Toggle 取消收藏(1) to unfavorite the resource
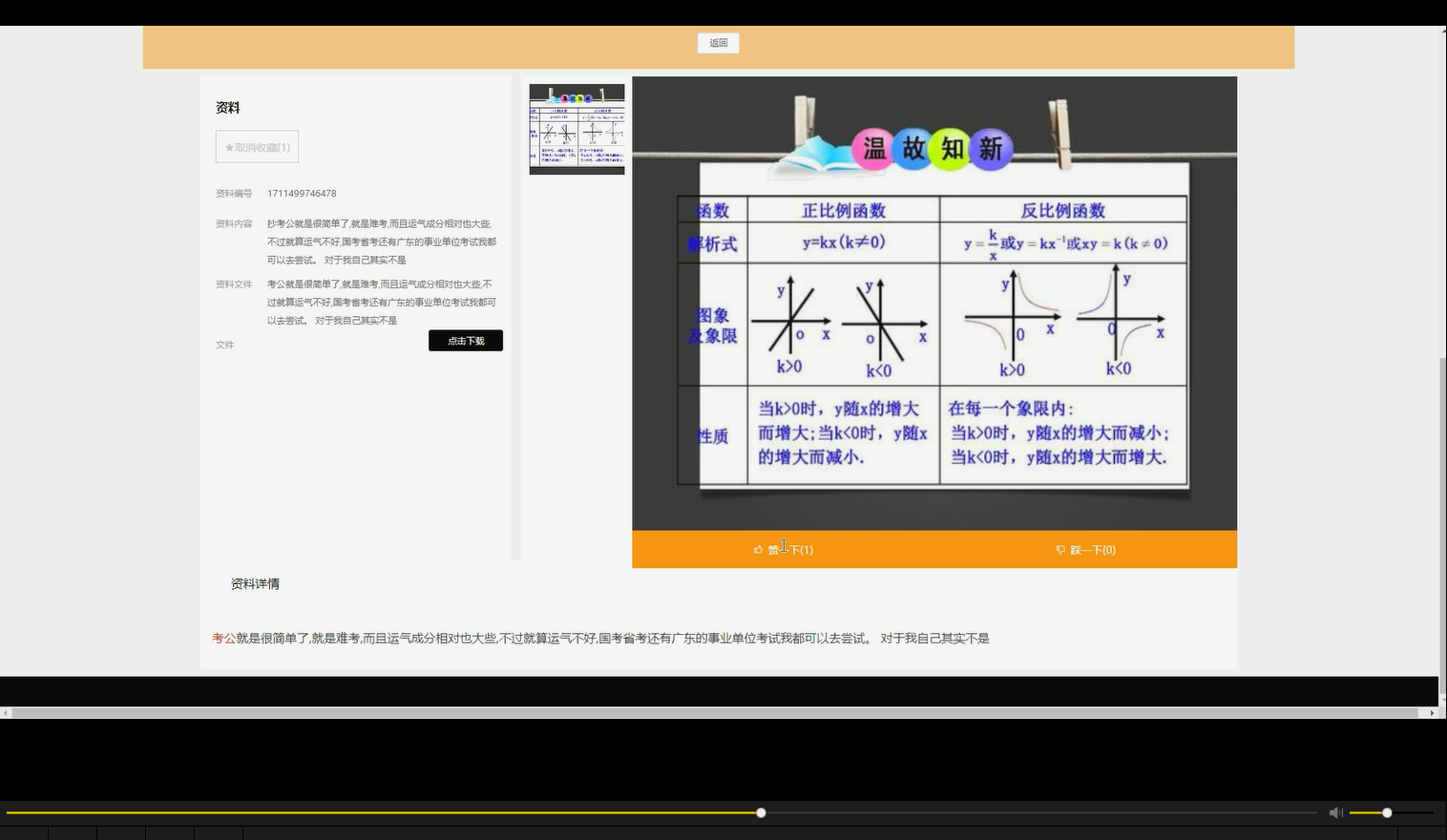 pos(256,146)
